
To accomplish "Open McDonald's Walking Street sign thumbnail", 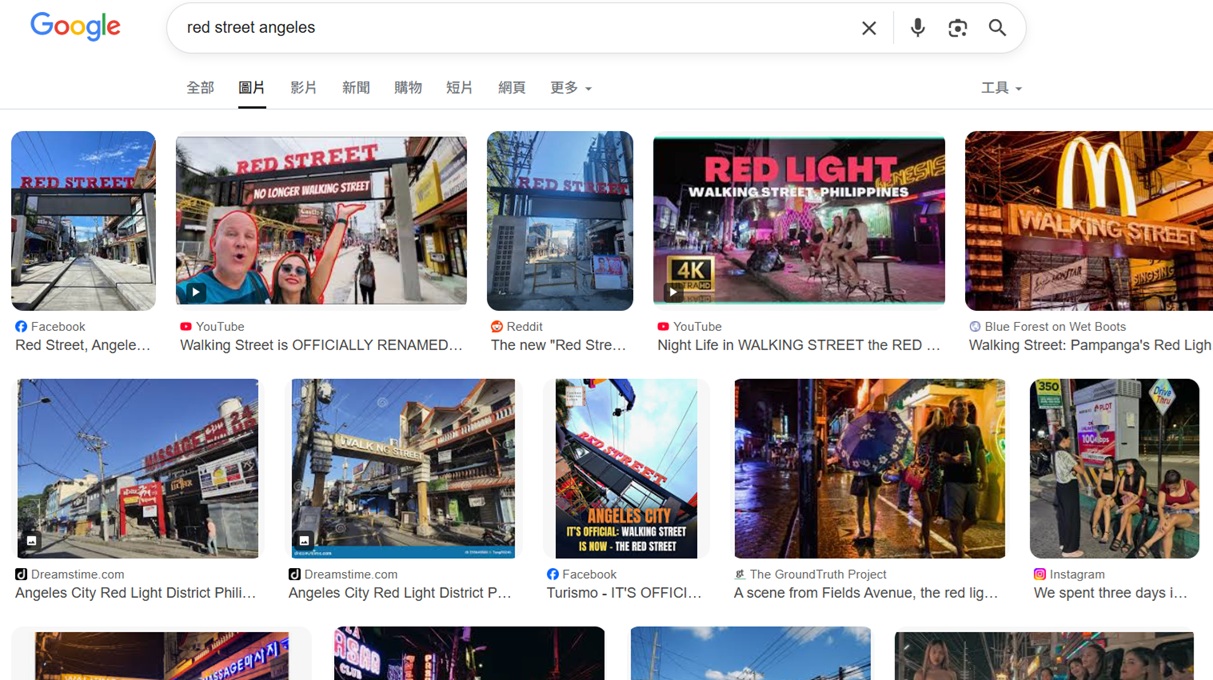I will point(1089,221).
